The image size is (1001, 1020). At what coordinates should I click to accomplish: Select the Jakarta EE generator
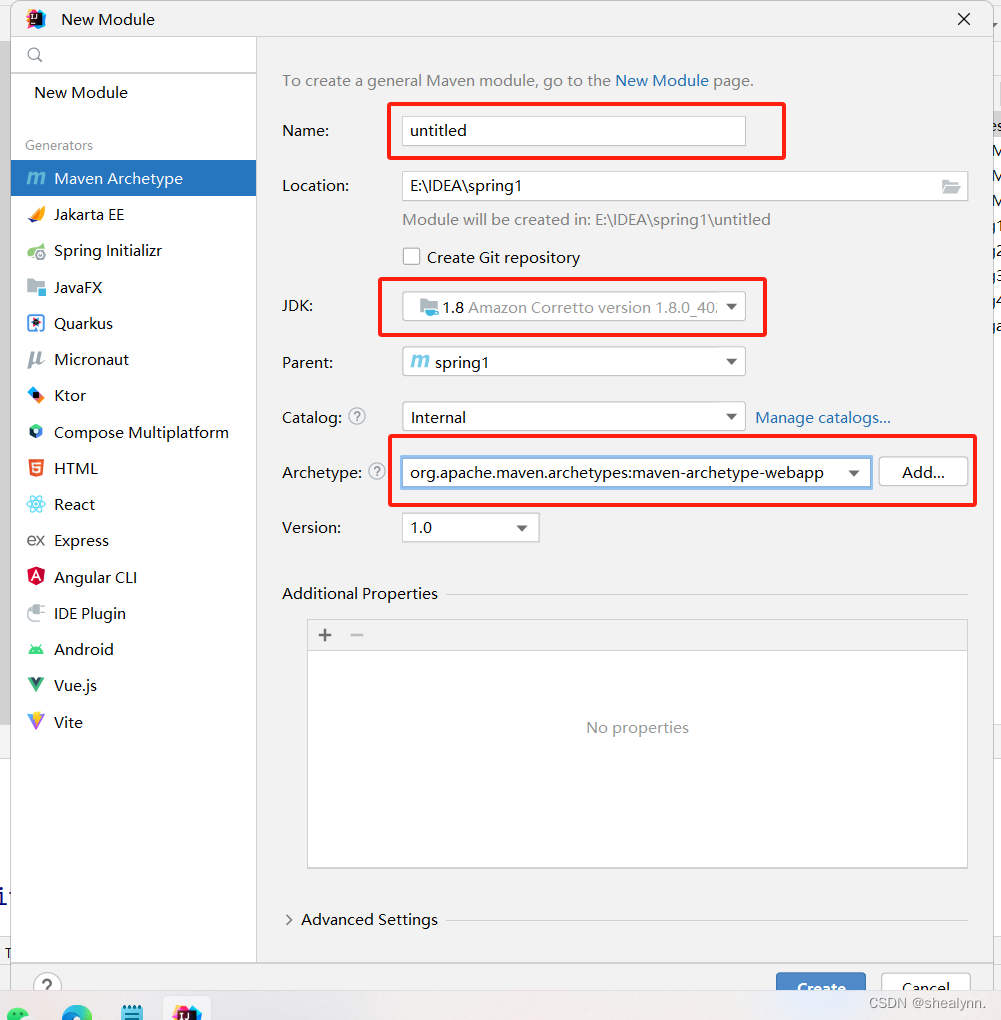coord(92,214)
